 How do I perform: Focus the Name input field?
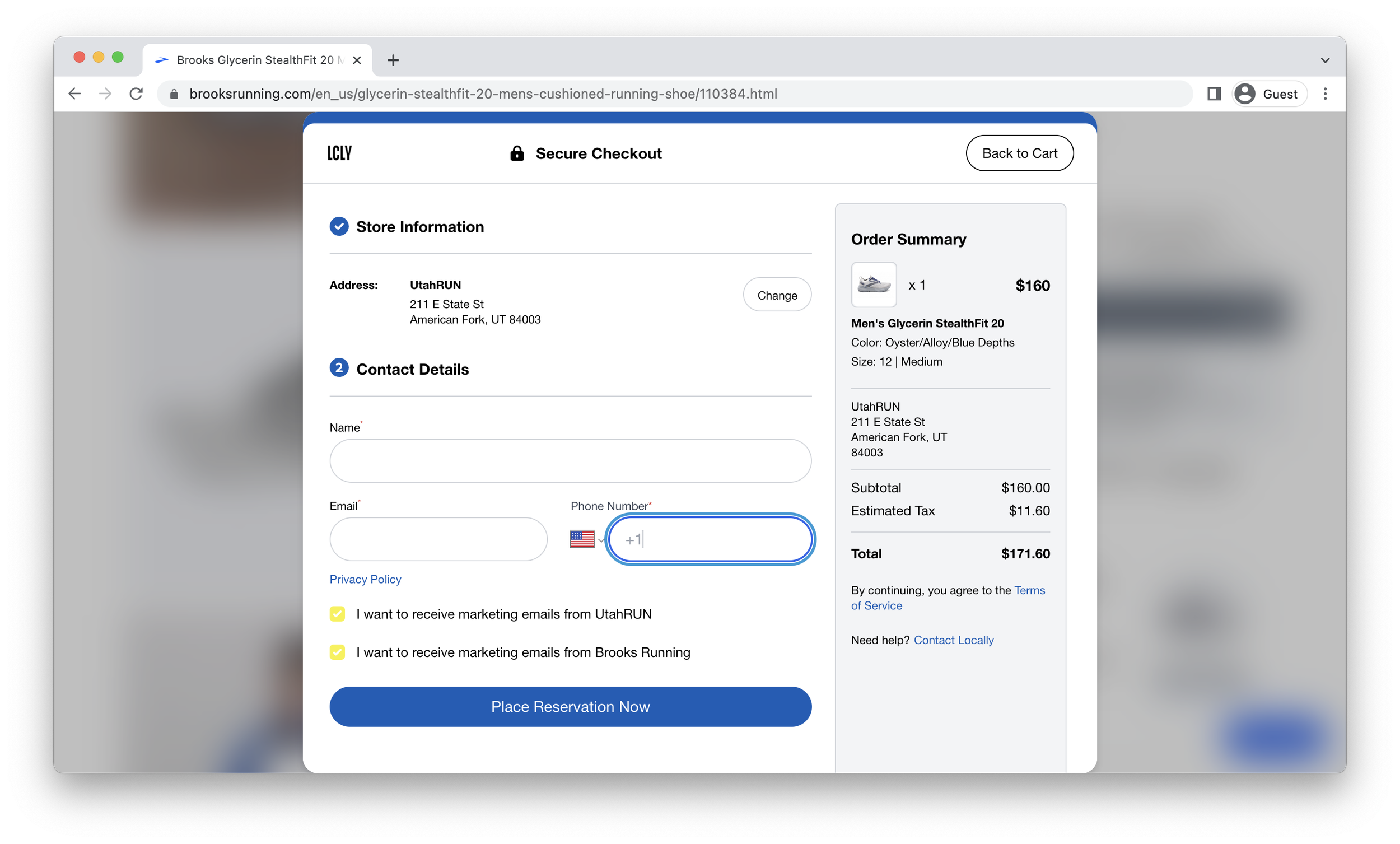coord(570,461)
